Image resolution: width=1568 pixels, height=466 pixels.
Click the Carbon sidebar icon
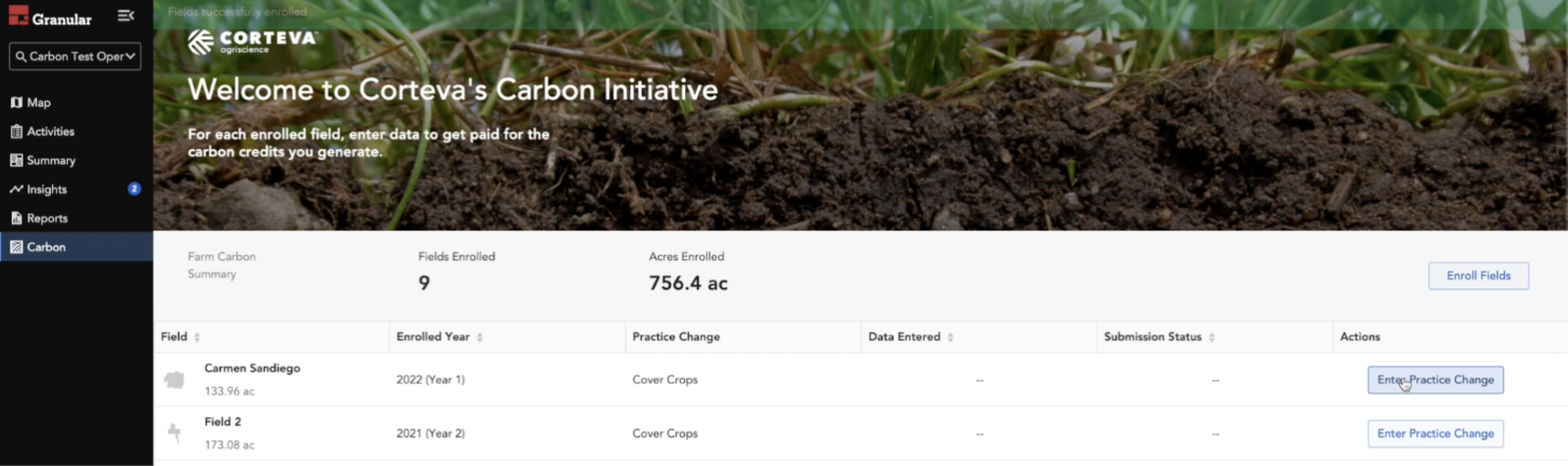(17, 247)
